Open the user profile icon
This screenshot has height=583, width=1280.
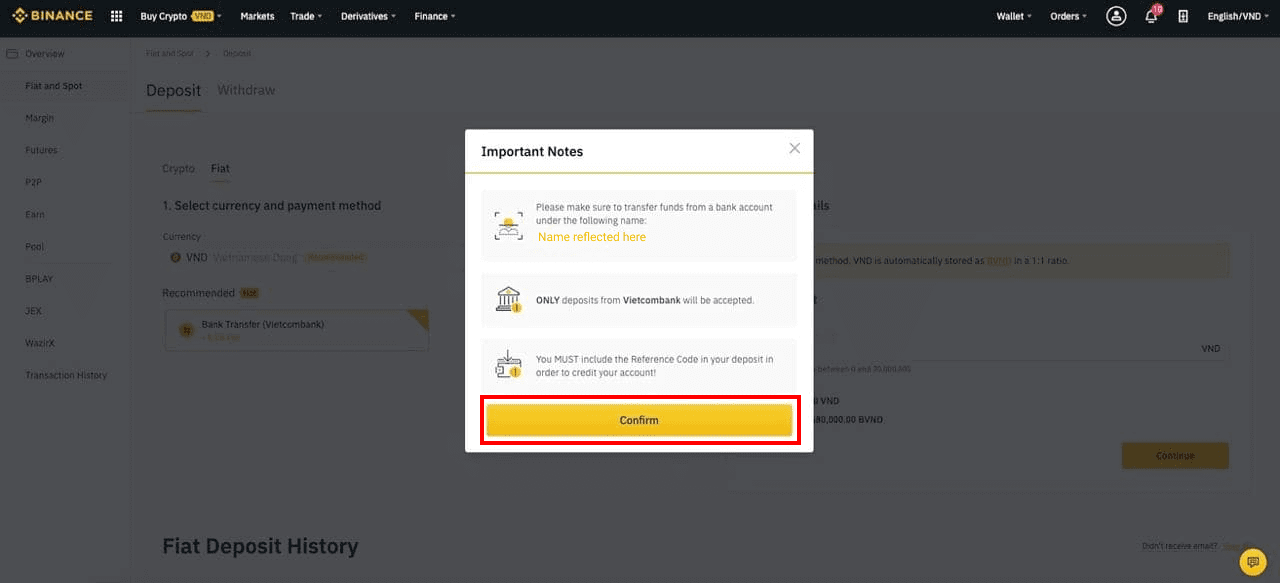tap(1116, 16)
